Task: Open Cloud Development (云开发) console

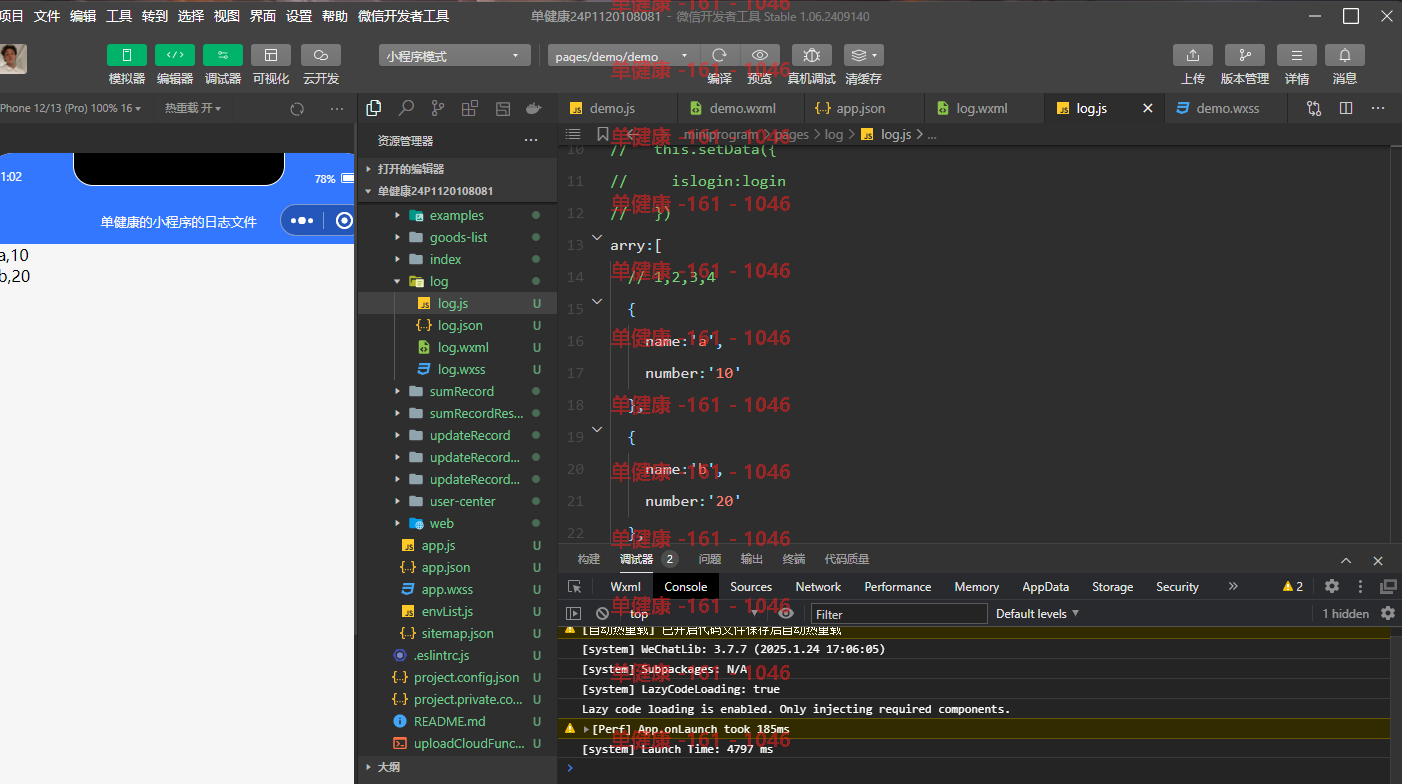Action: (x=321, y=56)
